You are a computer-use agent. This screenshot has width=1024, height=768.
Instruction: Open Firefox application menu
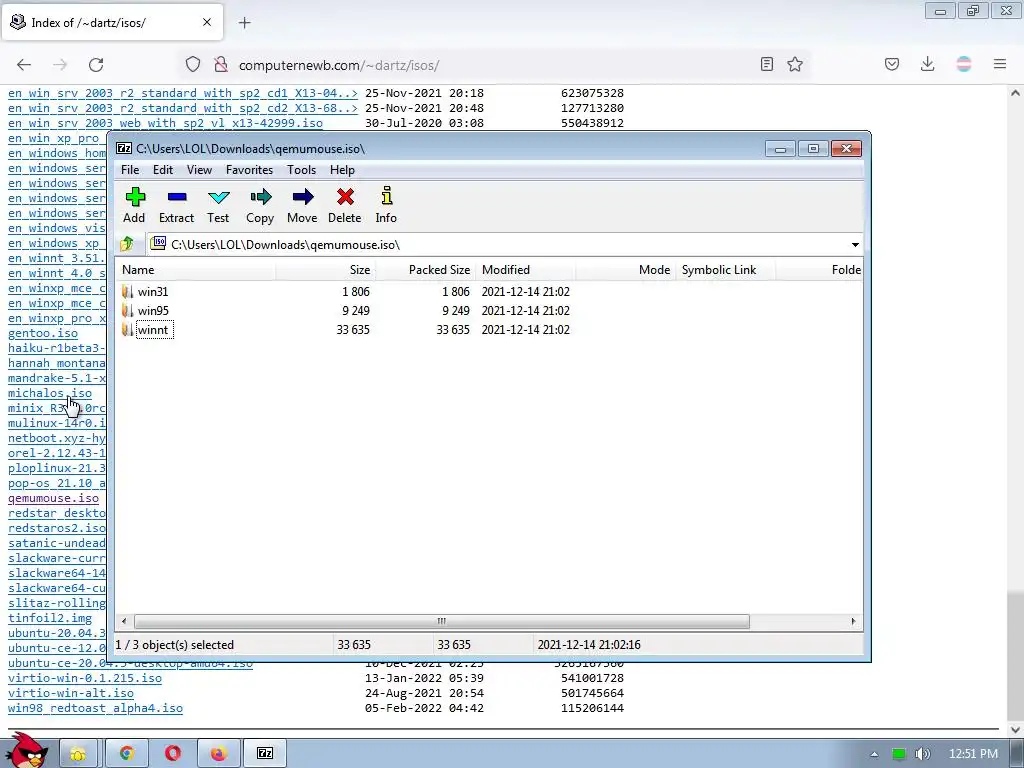point(1000,64)
